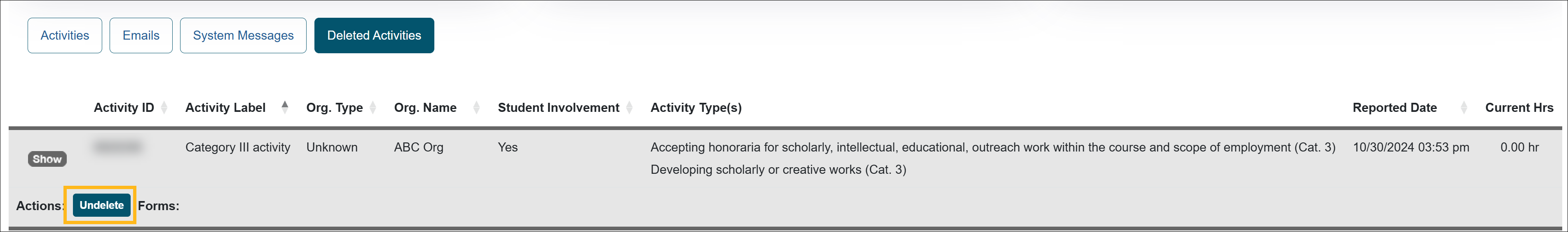Switch to the Emails tab
This screenshot has width=1568, height=232.
pyautogui.click(x=141, y=36)
